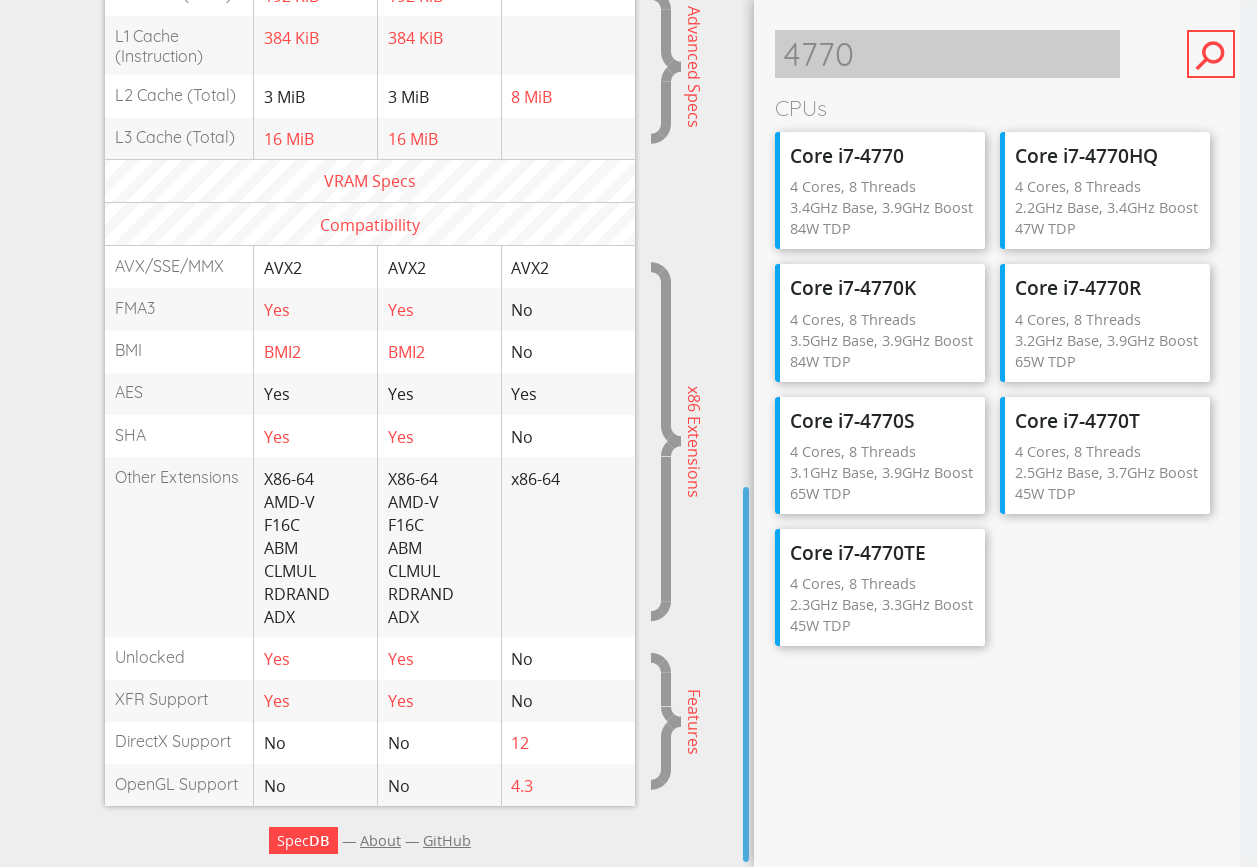Select the Core i7-4770T CPU card
The height and width of the screenshot is (867, 1257).
(1105, 455)
